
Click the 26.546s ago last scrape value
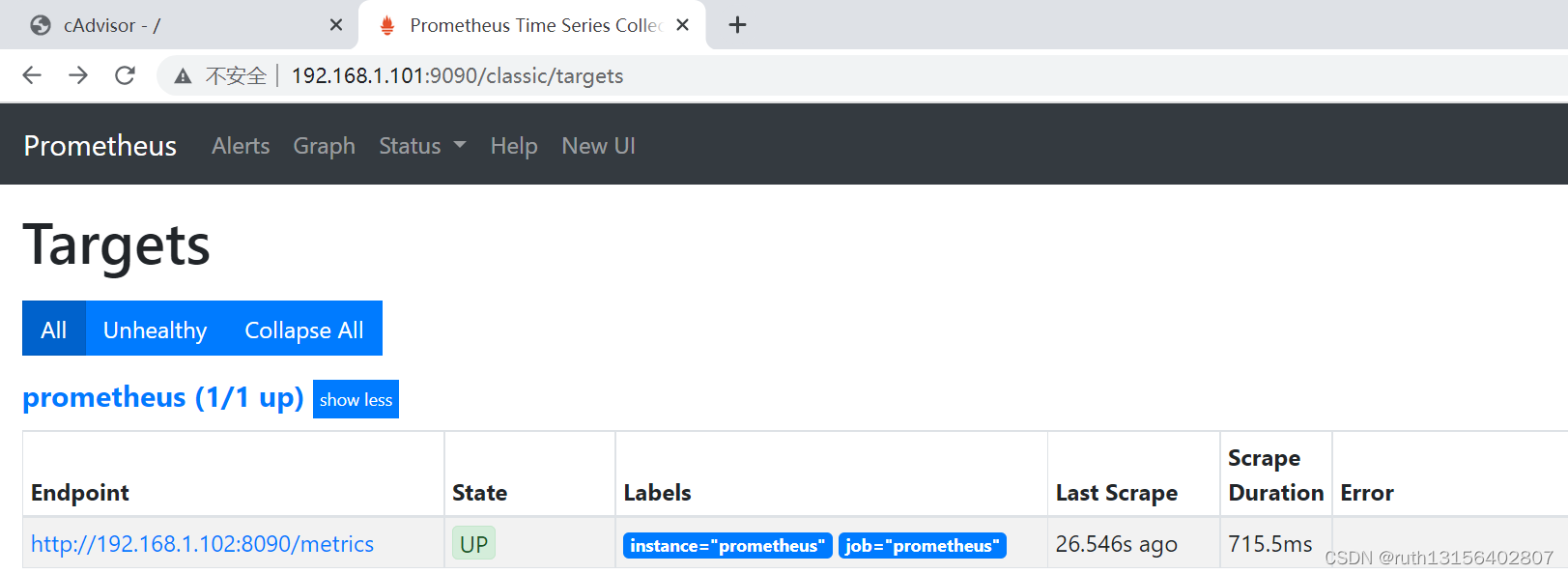[1117, 544]
